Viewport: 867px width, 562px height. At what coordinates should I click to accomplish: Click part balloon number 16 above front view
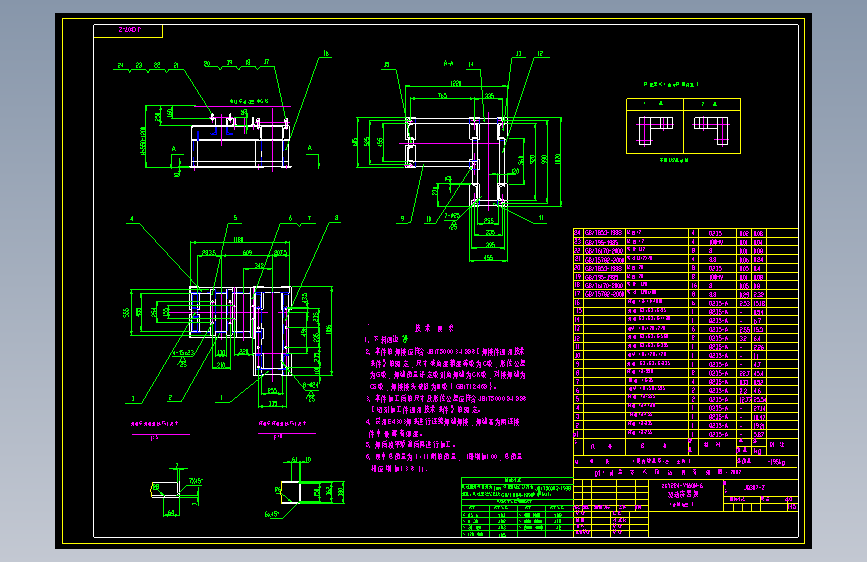point(326,54)
